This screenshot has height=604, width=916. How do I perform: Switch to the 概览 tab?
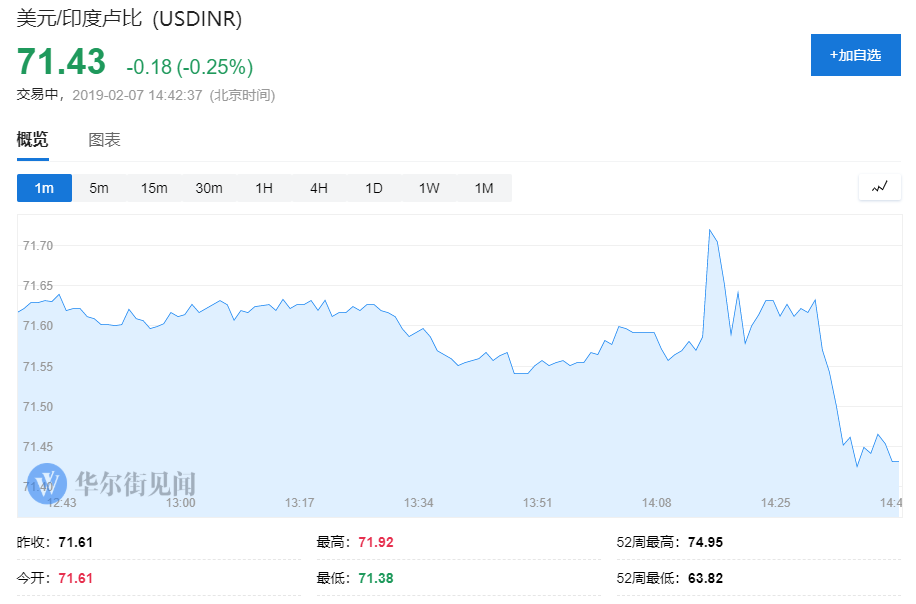point(33,140)
